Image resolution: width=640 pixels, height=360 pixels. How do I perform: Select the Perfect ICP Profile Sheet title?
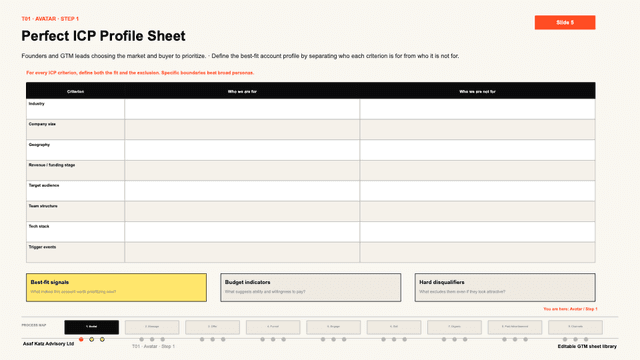pos(103,36)
